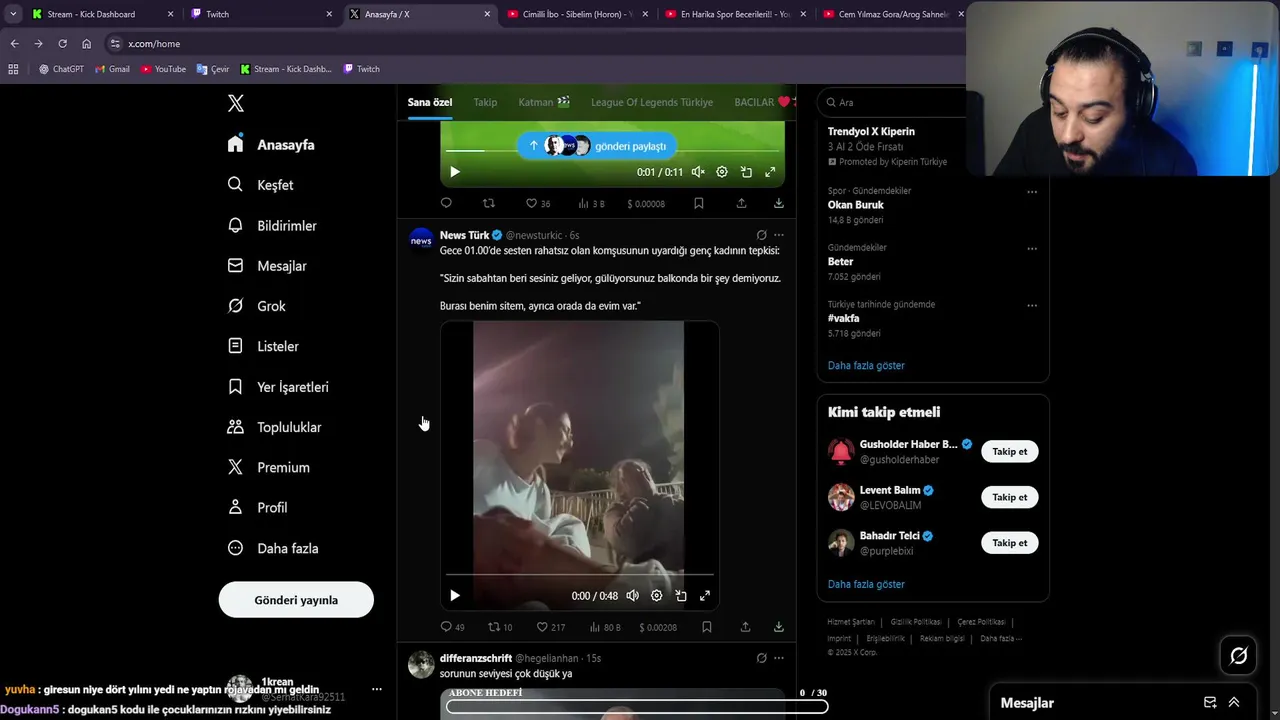Click Daha fazla göster under trends
1280x720 pixels.
[866, 365]
